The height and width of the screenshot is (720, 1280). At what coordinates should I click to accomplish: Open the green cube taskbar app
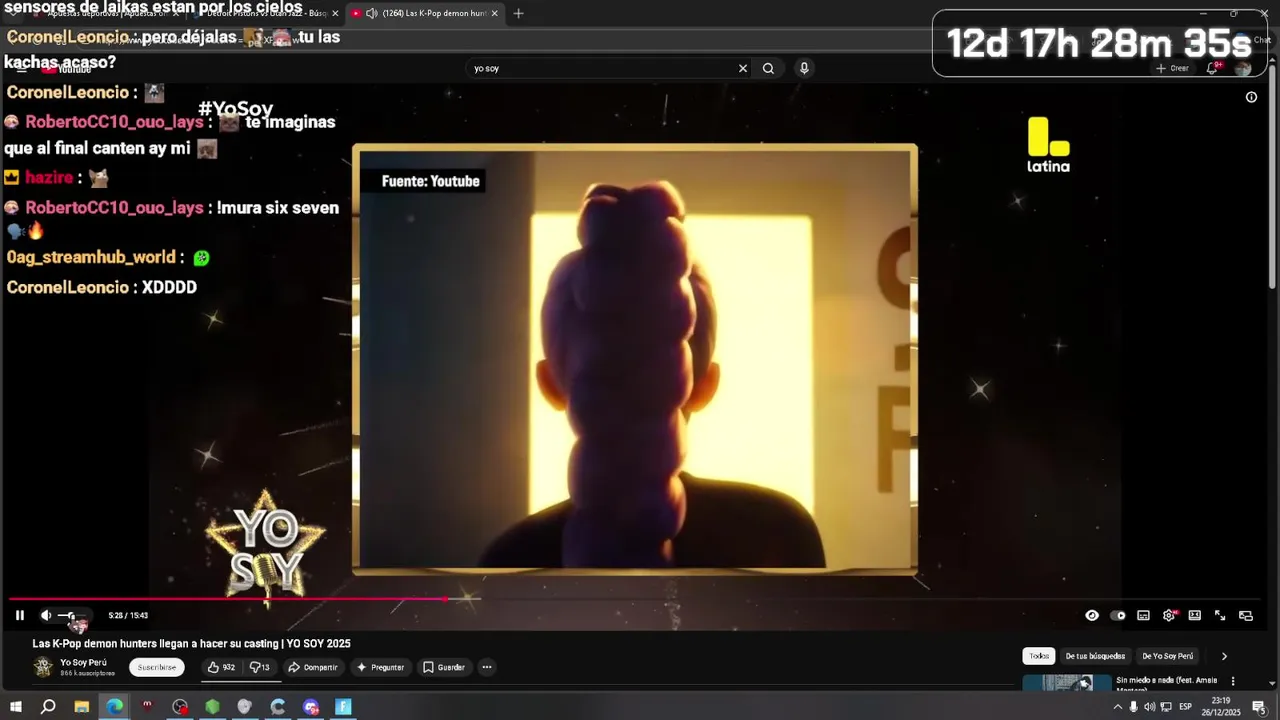point(212,707)
